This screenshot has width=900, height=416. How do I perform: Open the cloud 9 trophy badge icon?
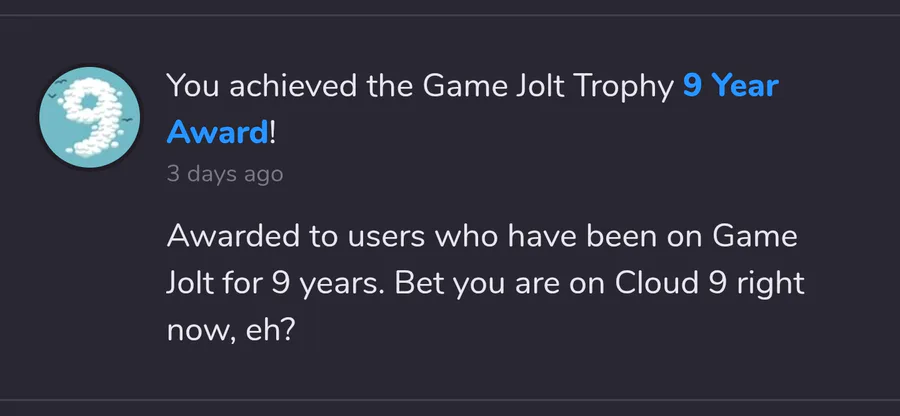89,118
